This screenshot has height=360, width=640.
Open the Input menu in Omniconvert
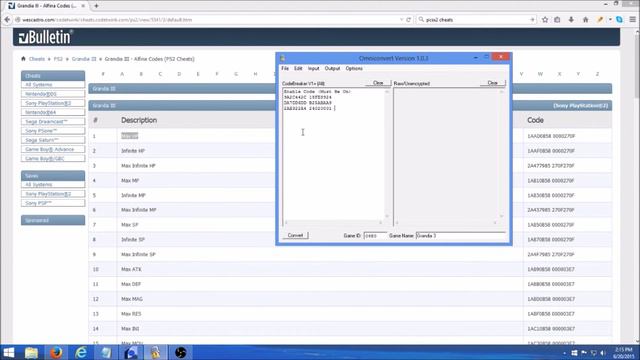[313, 69]
